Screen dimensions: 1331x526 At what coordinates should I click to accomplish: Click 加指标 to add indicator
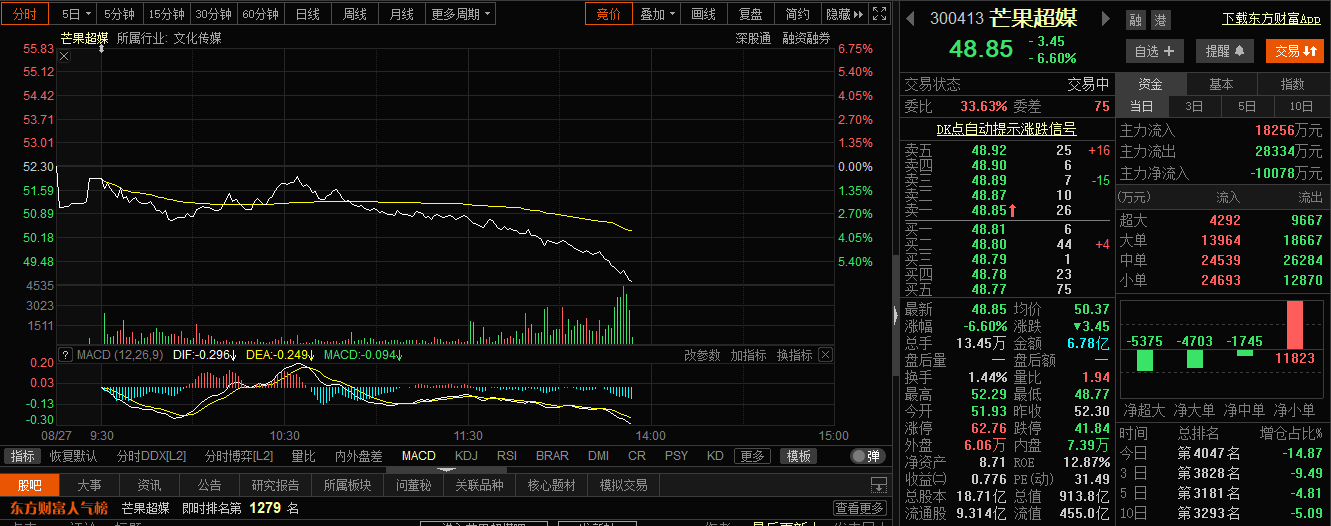point(748,355)
